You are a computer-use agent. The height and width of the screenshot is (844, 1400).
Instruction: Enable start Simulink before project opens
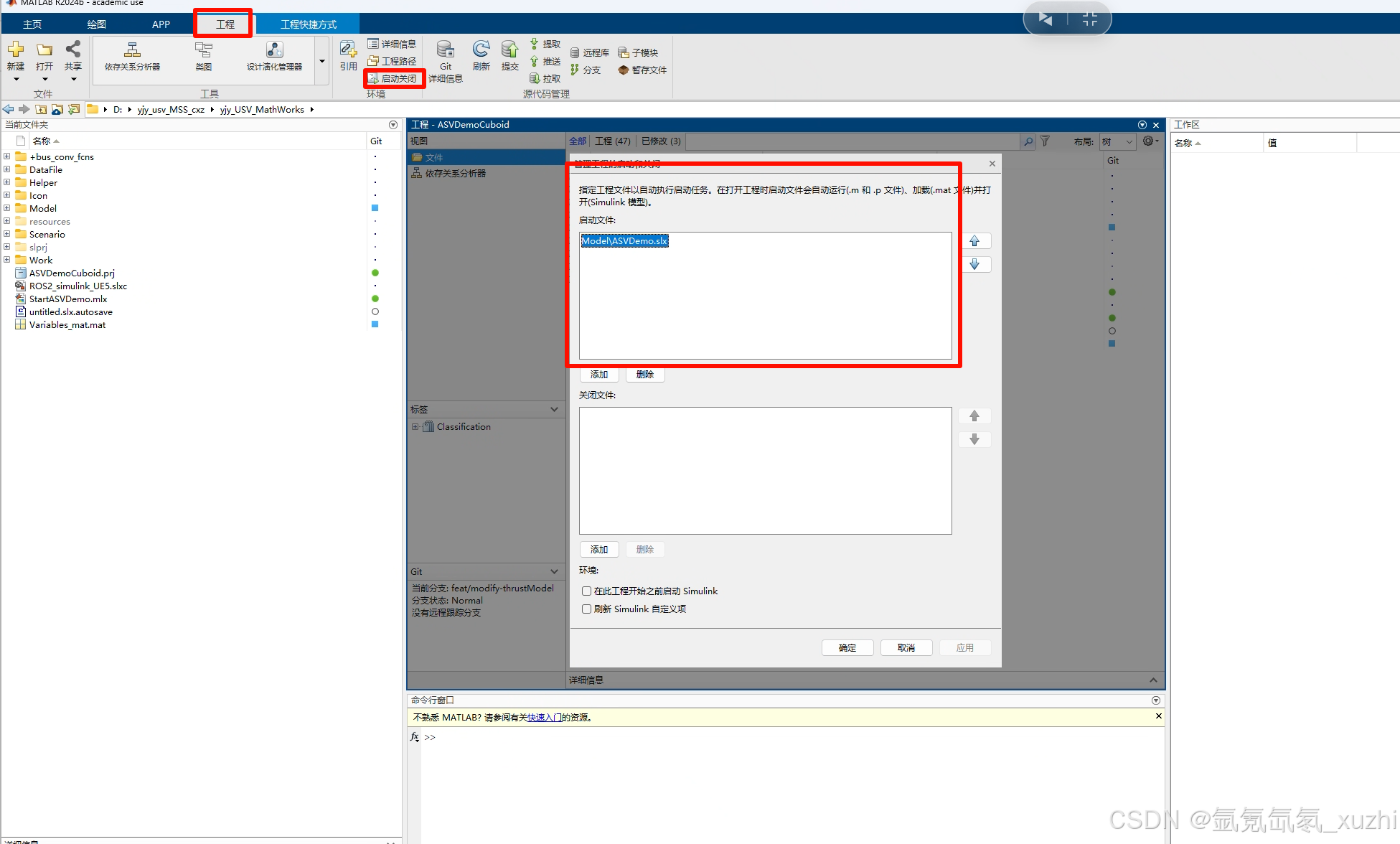pos(586,591)
